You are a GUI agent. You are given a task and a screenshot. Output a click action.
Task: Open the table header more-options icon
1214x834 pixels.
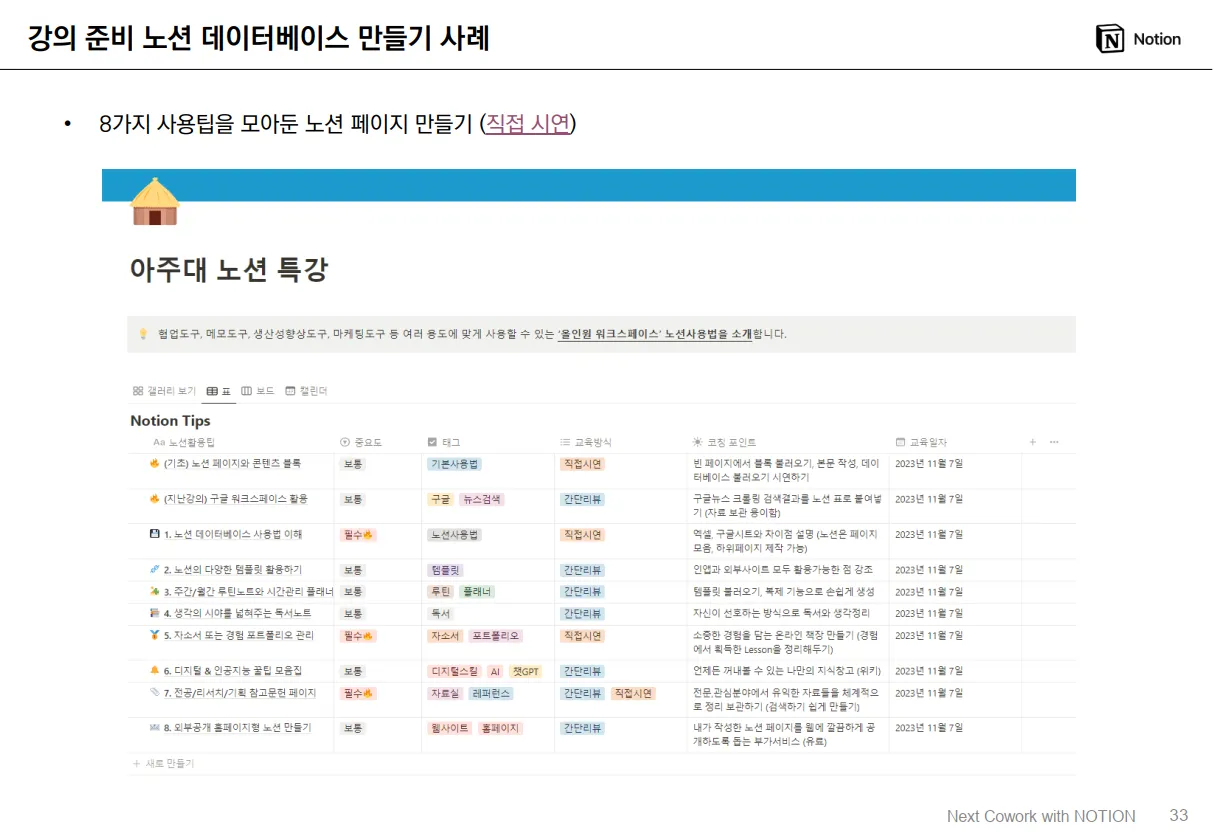coord(1054,442)
